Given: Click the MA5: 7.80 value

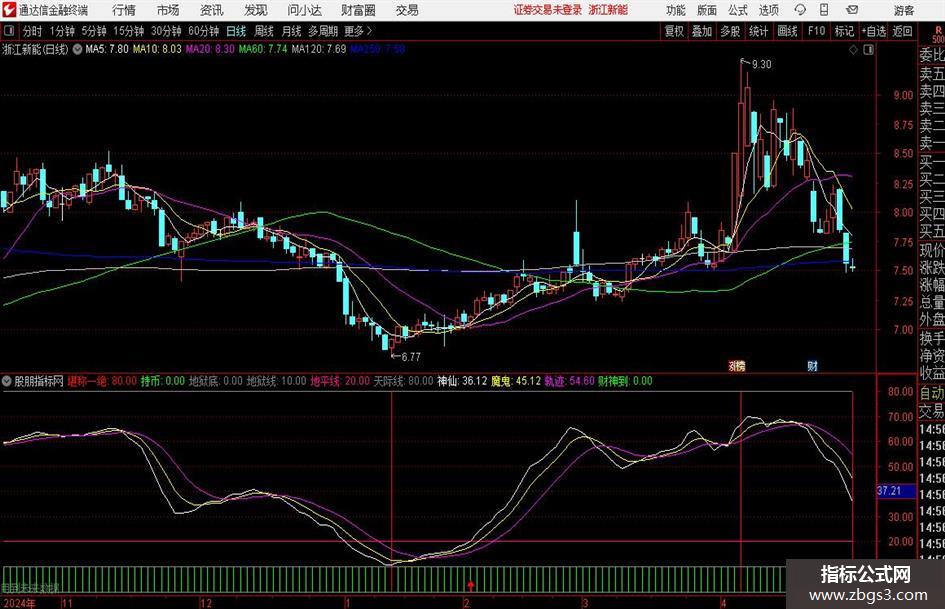Looking at the screenshot, I should [x=107, y=49].
